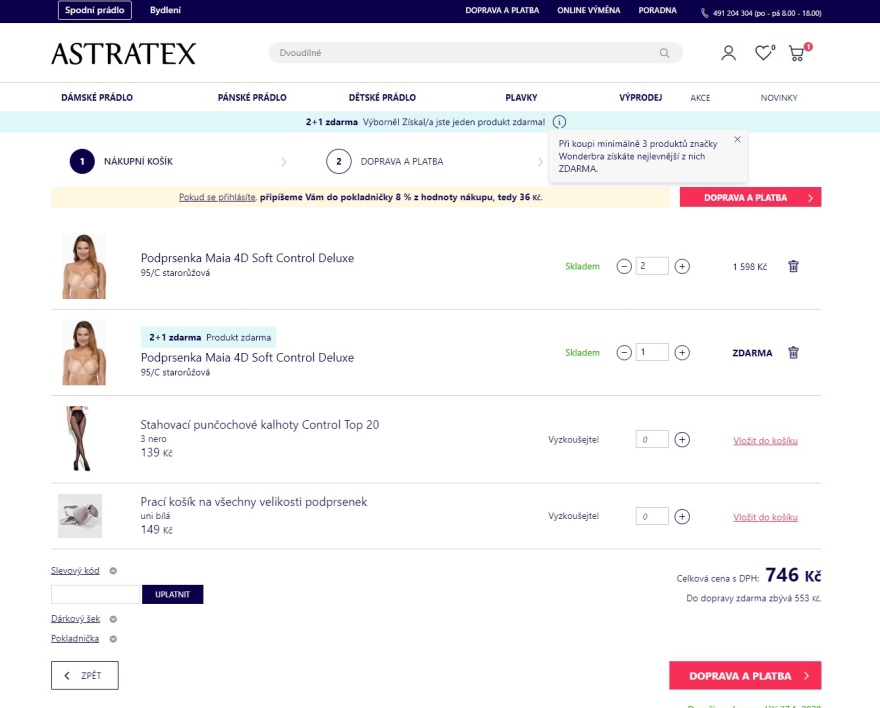Open the AKCE menu item
This screenshot has height=708, width=880.
point(700,98)
